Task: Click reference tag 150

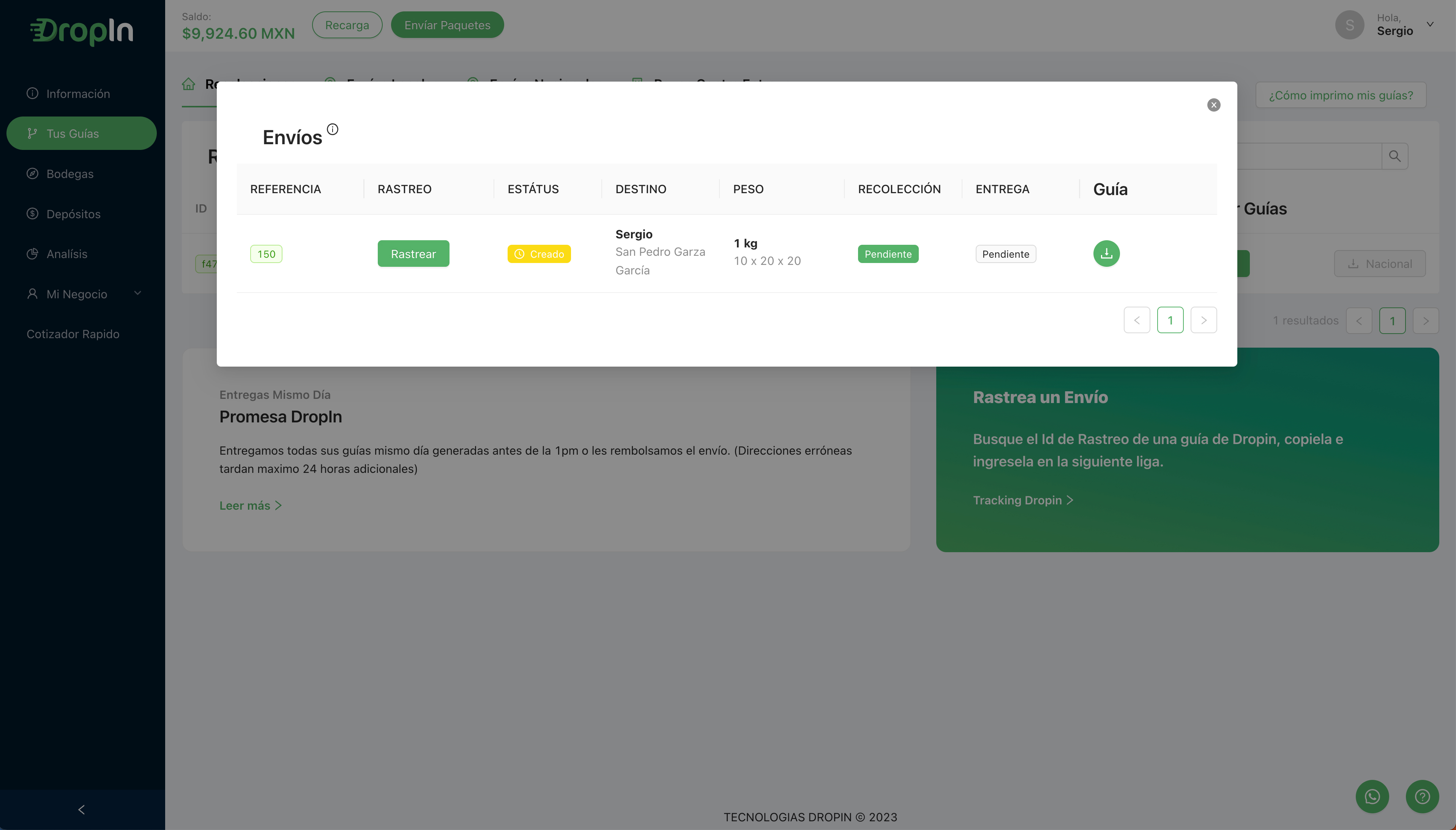Action: tap(266, 254)
